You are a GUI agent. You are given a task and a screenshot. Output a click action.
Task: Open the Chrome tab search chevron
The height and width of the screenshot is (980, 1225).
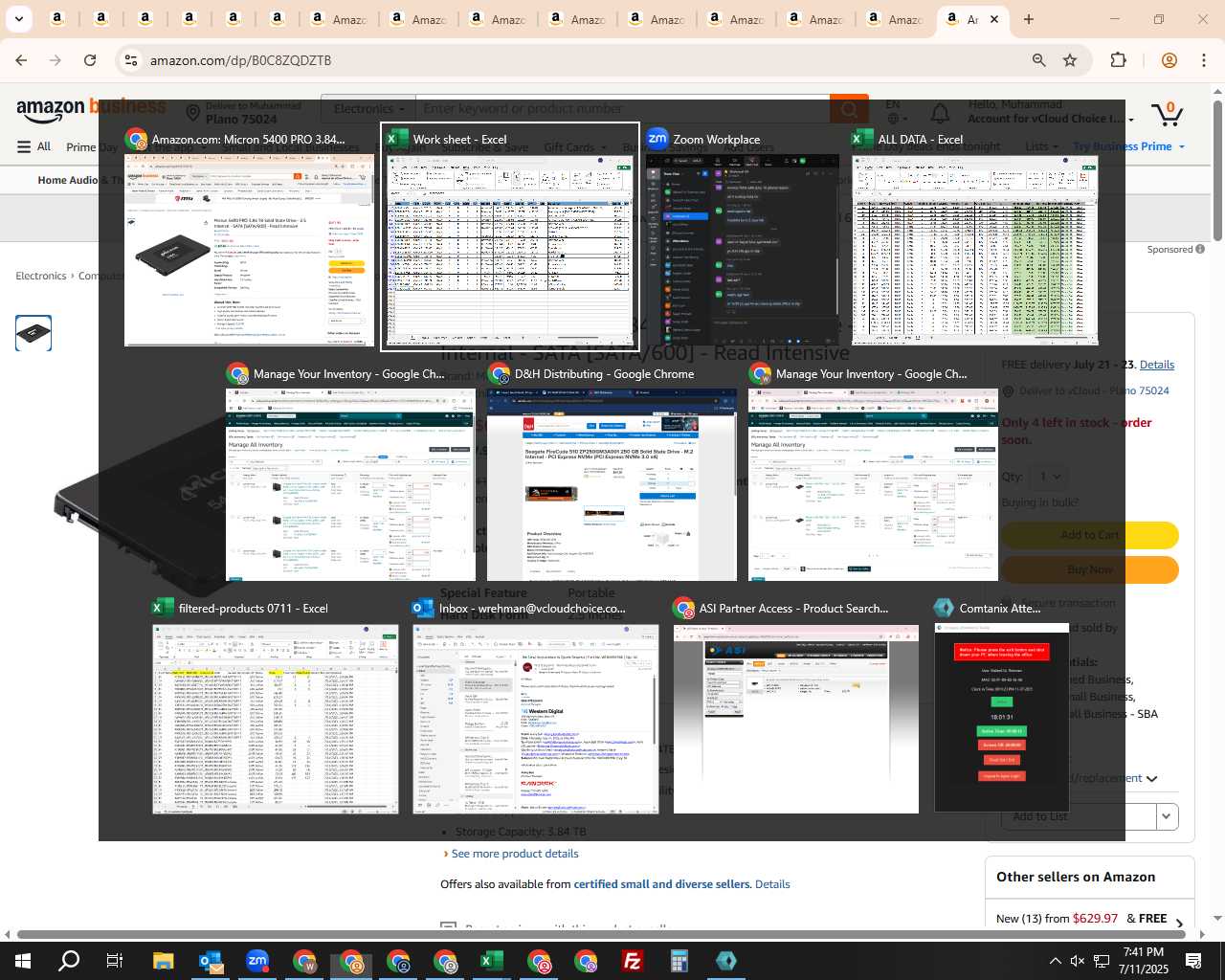pyautogui.click(x=19, y=19)
